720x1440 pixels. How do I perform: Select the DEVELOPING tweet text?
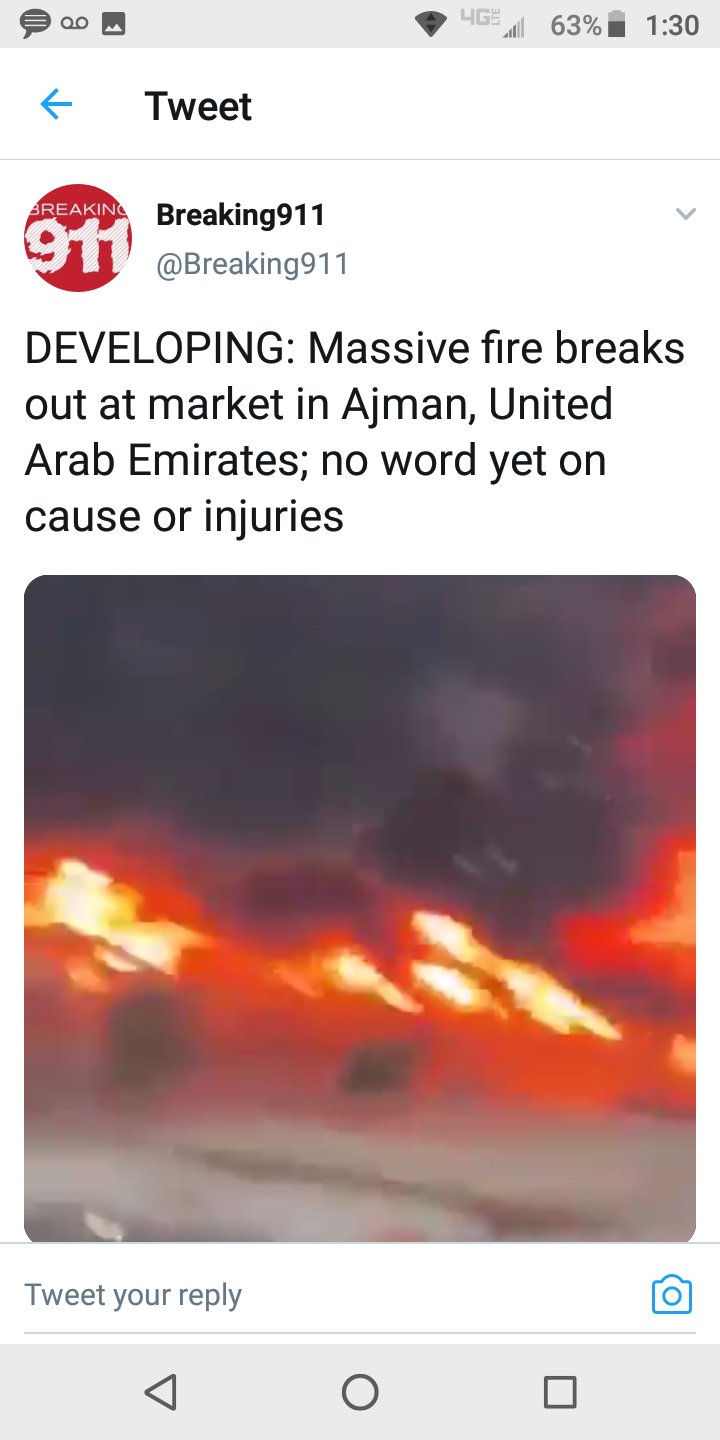pos(355,432)
